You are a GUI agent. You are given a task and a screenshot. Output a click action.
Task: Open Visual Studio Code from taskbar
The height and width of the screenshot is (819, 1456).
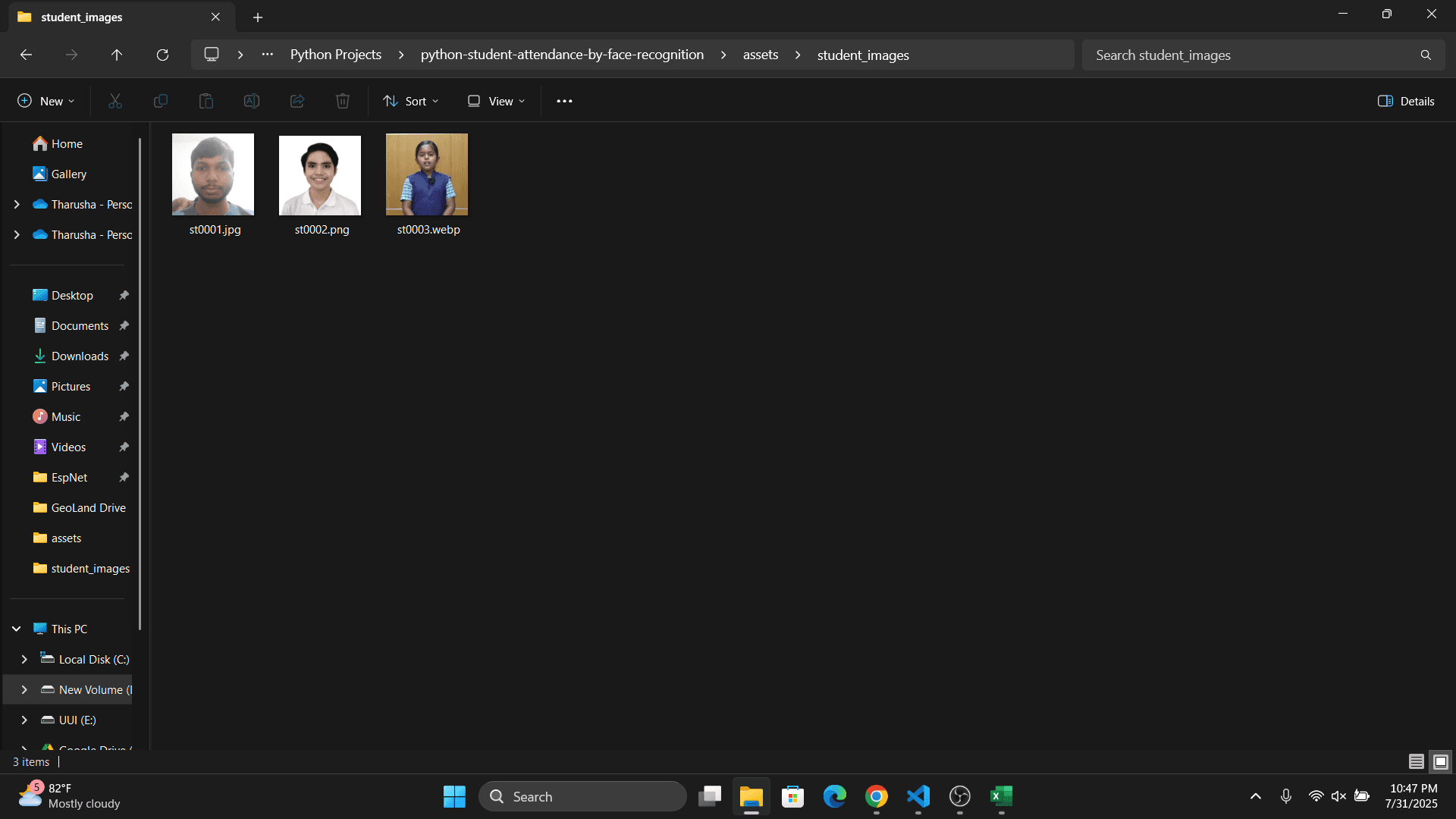918,796
